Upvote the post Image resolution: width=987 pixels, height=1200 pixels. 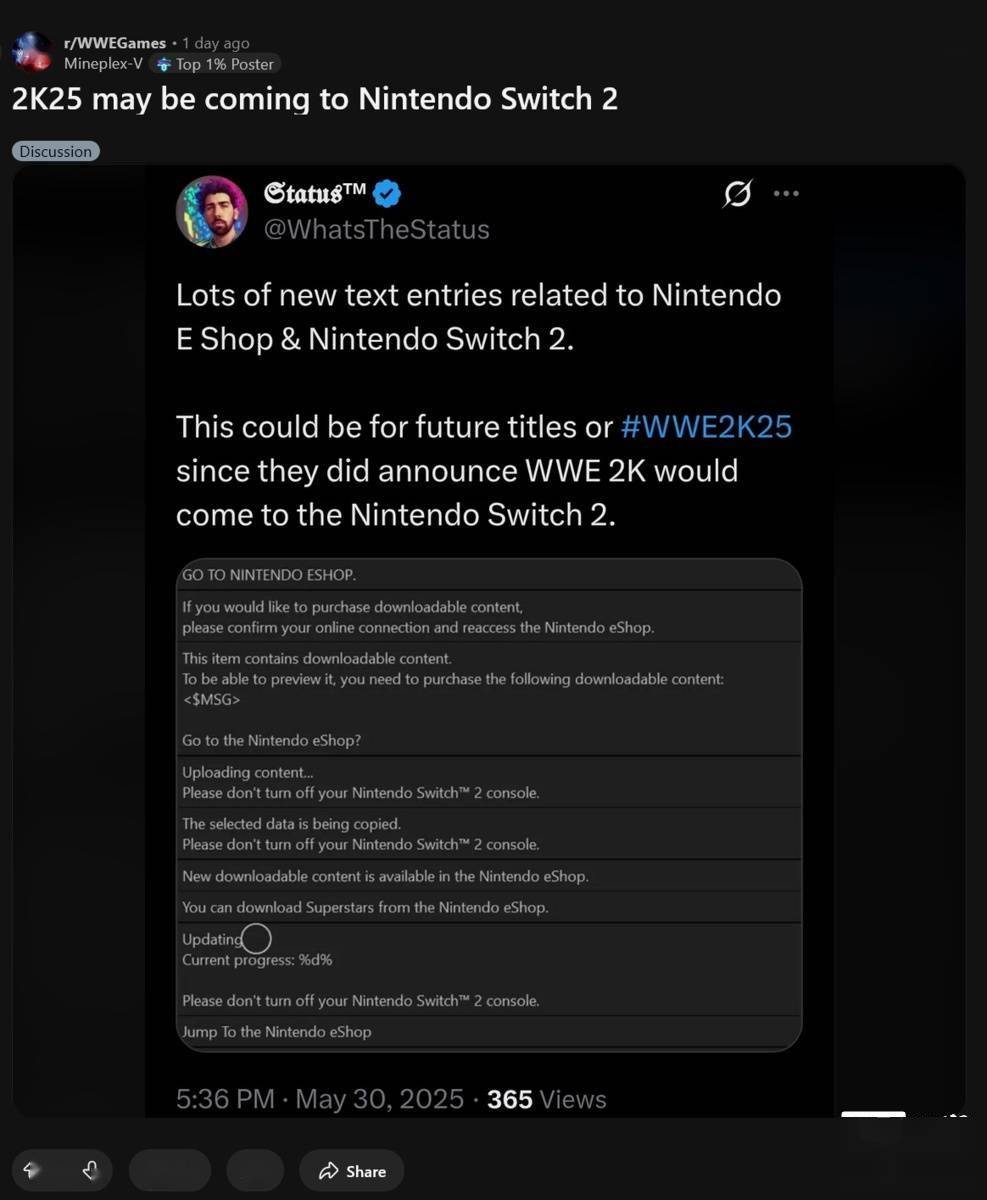31,1170
